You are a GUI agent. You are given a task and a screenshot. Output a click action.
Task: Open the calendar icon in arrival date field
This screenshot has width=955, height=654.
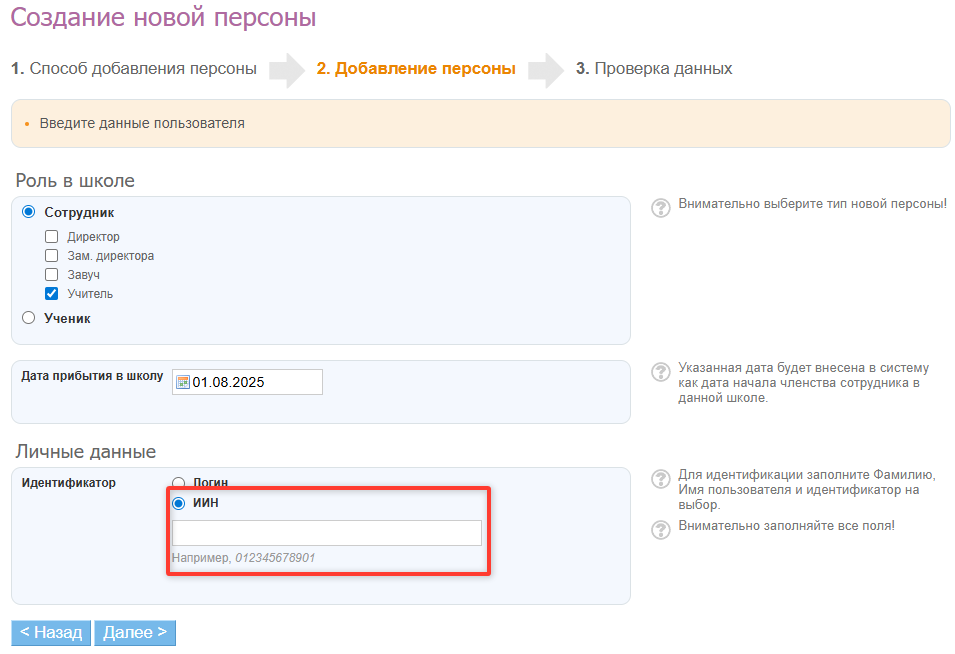183,382
